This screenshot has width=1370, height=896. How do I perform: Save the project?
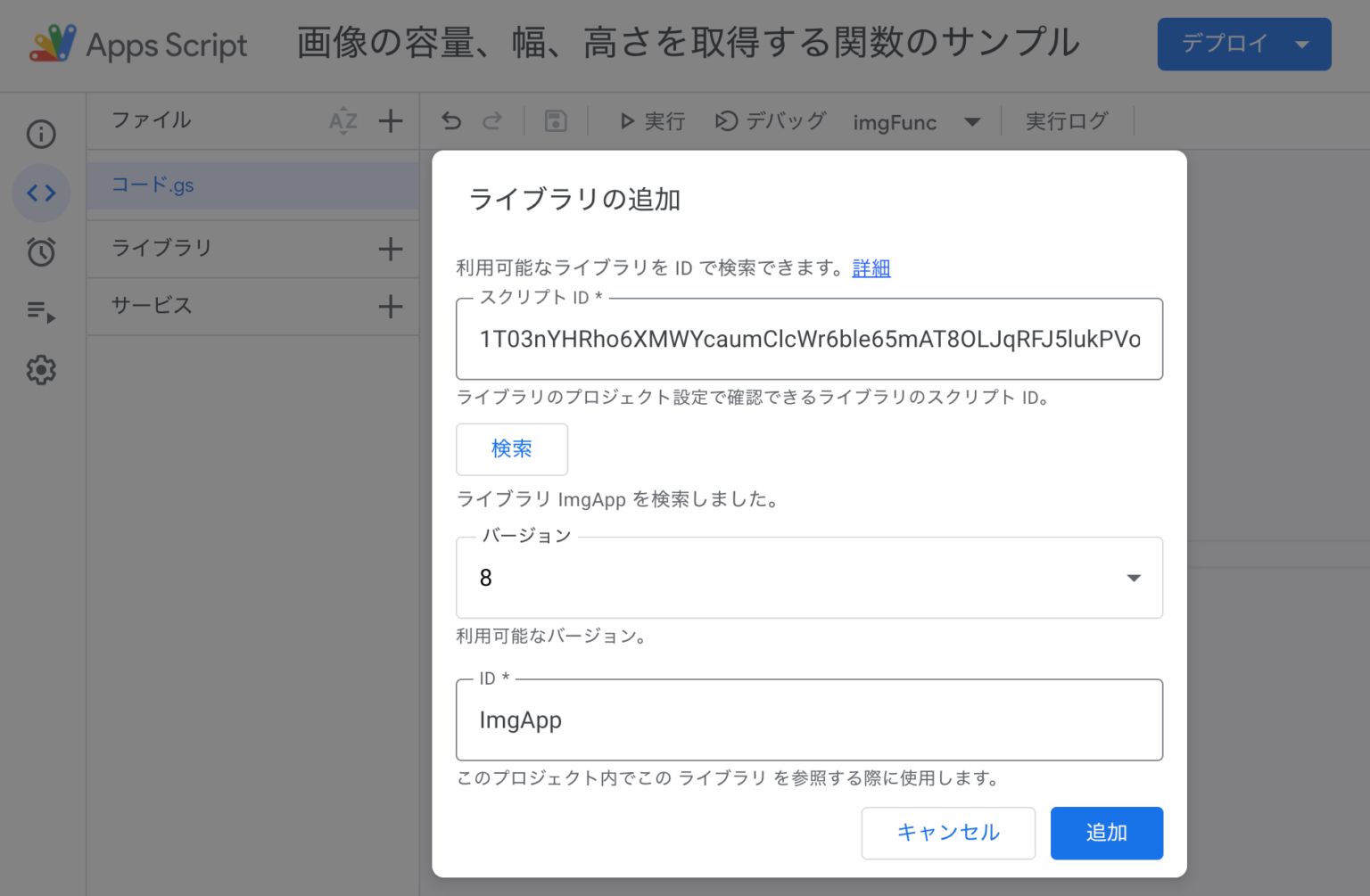(556, 120)
